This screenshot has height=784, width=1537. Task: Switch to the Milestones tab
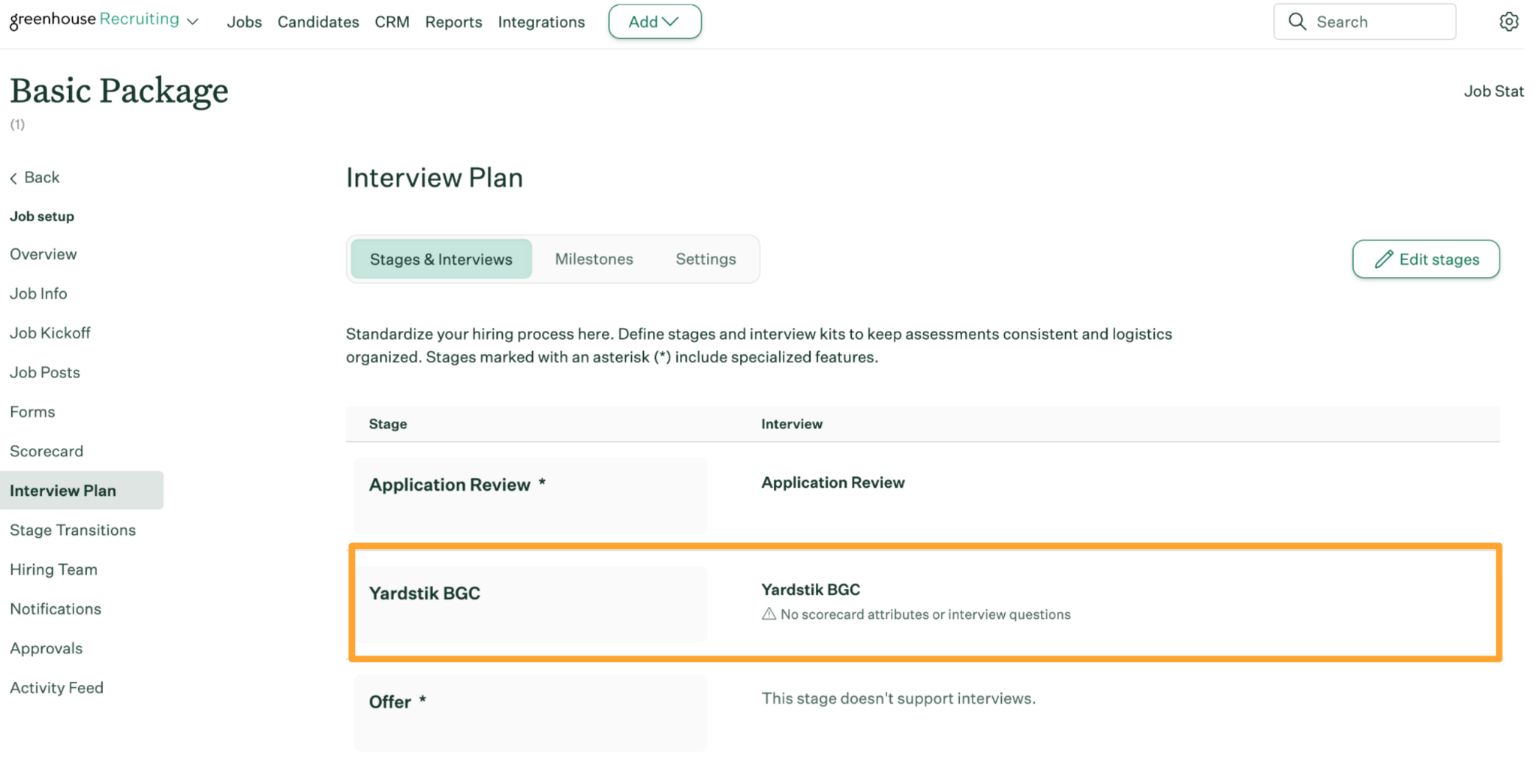tap(594, 259)
